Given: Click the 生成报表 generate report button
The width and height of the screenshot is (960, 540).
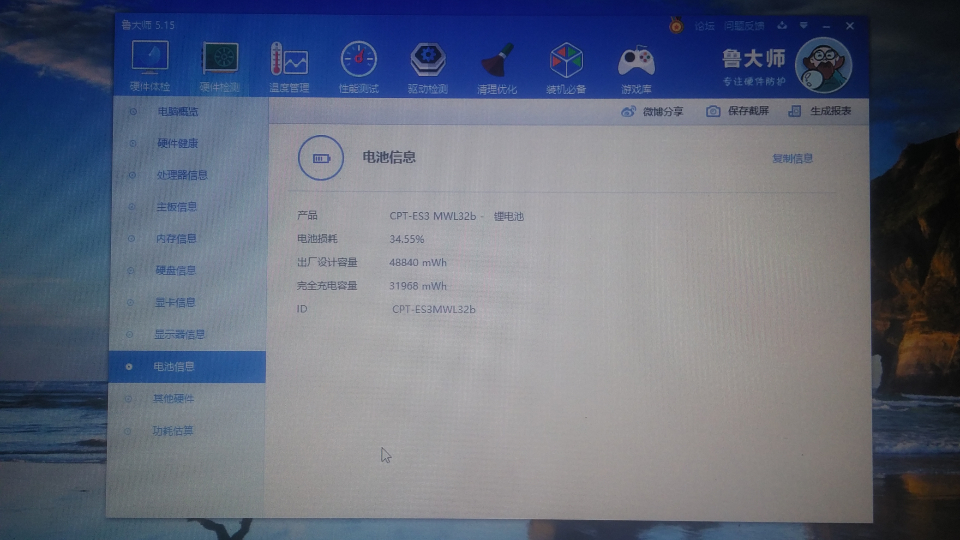Looking at the screenshot, I should [x=819, y=111].
